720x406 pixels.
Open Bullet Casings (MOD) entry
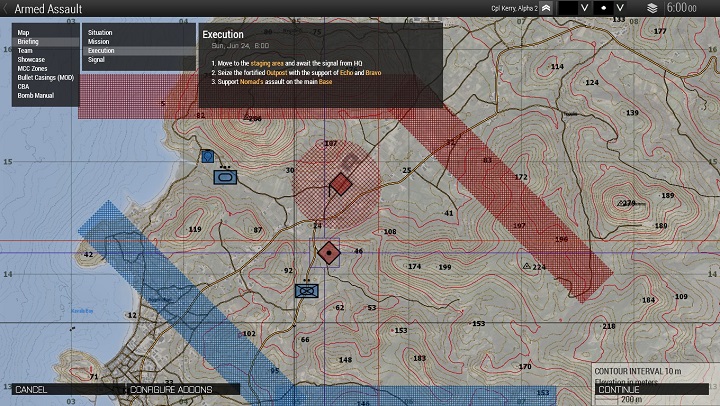tap(45, 78)
